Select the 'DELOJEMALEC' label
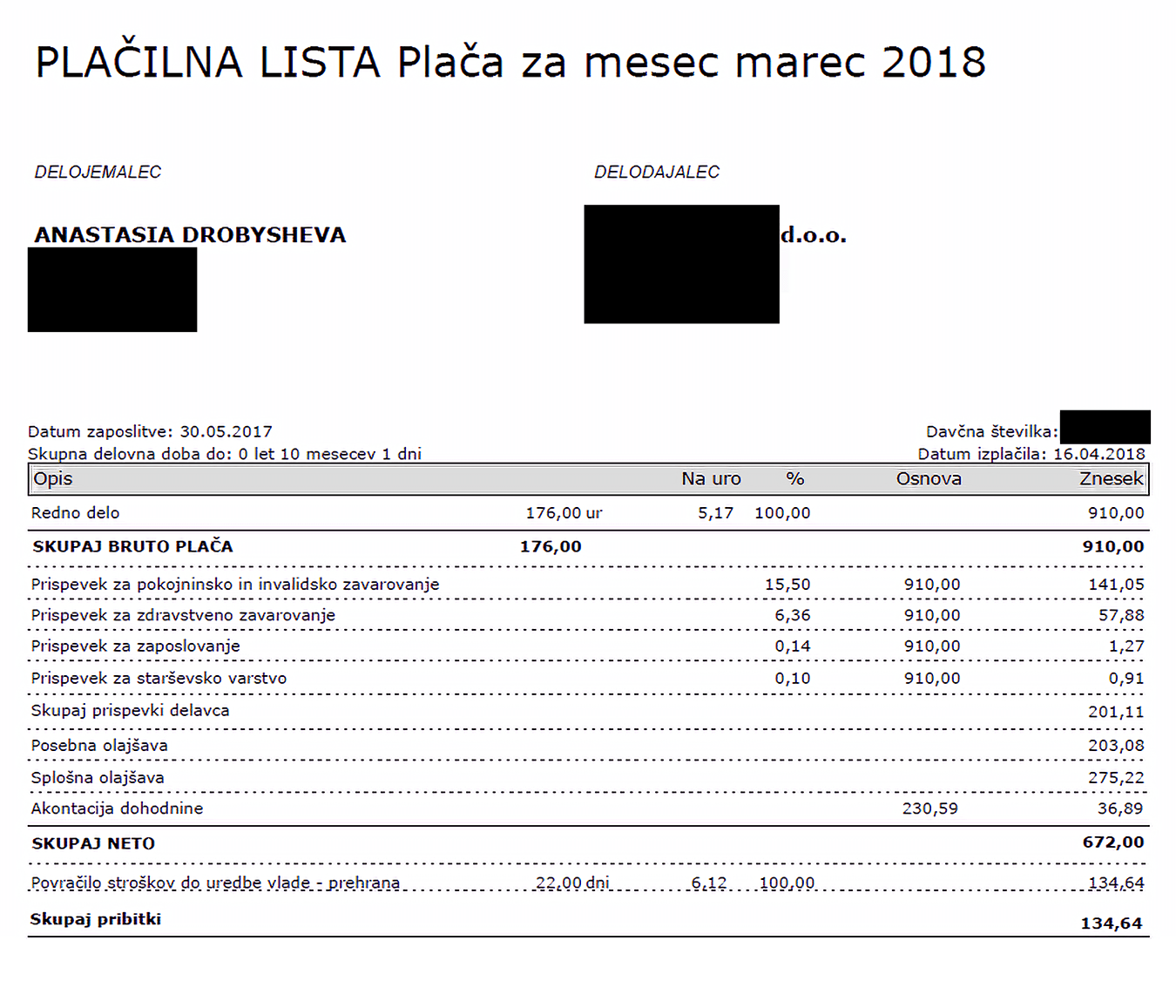 [98, 173]
